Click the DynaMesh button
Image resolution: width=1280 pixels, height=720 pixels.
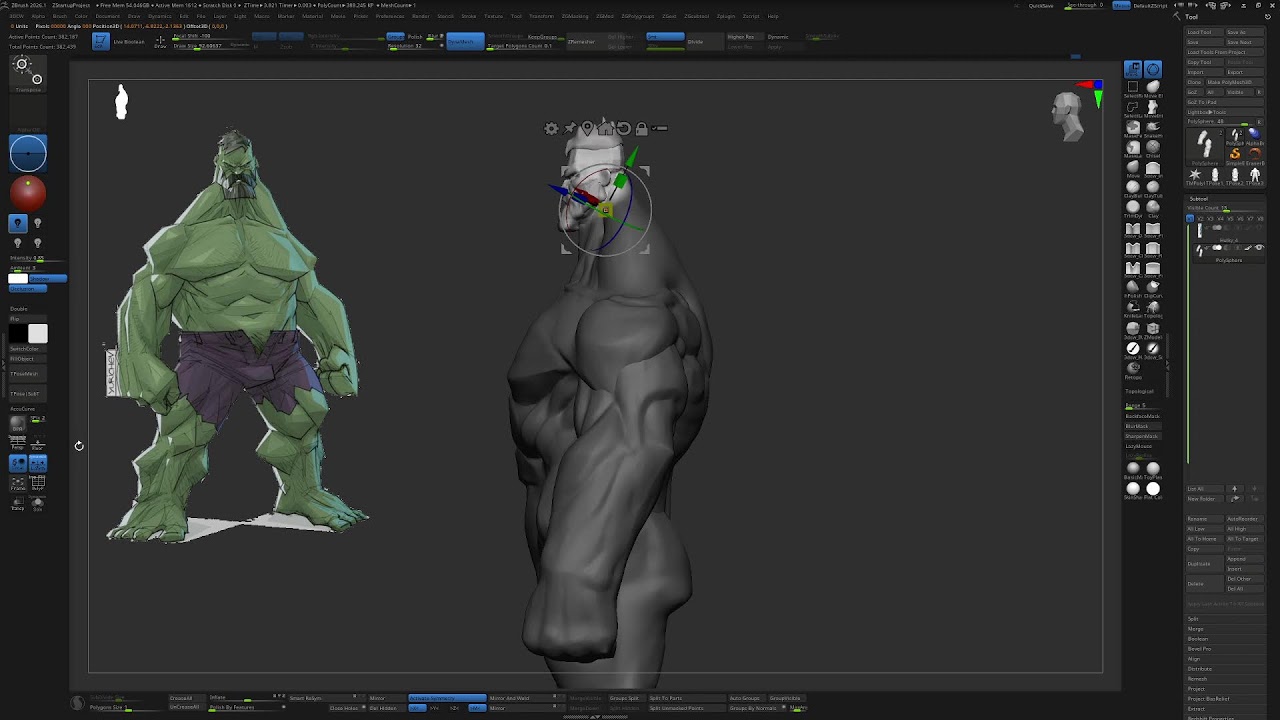[x=465, y=41]
